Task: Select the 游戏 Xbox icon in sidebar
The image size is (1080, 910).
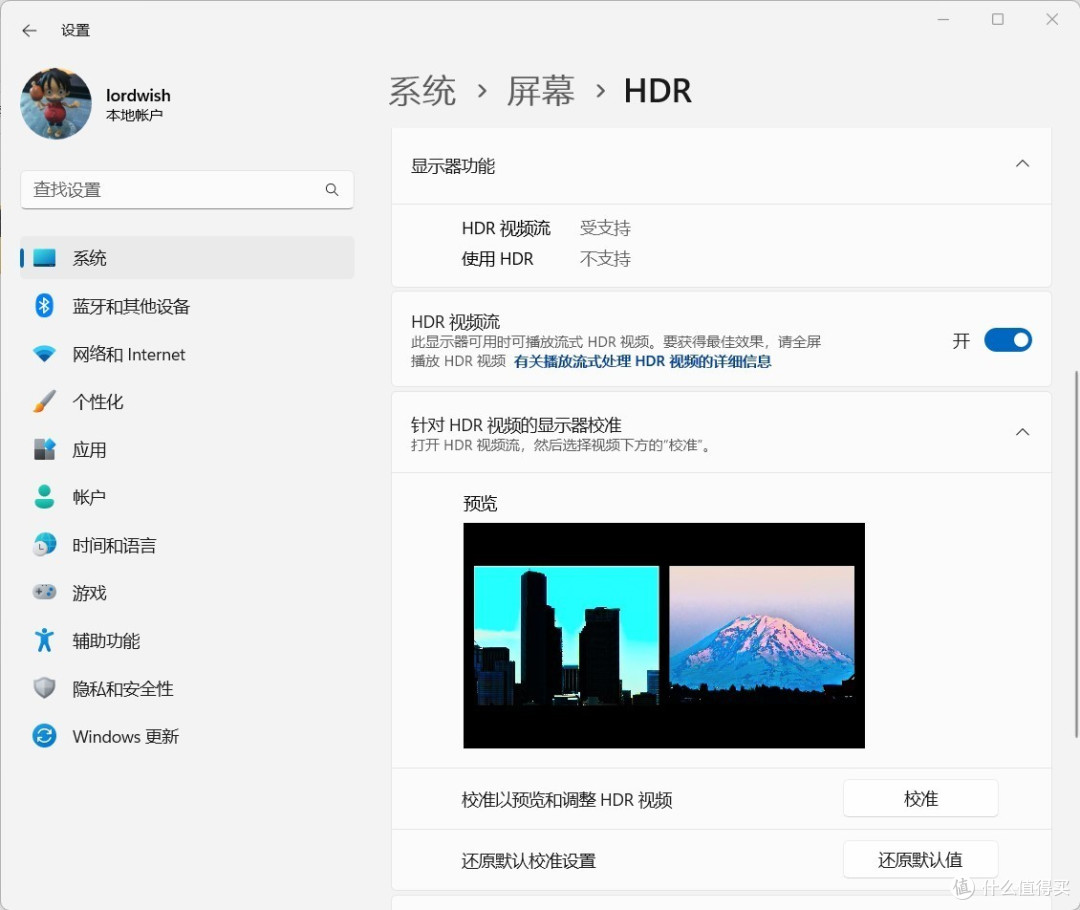Action: (44, 592)
